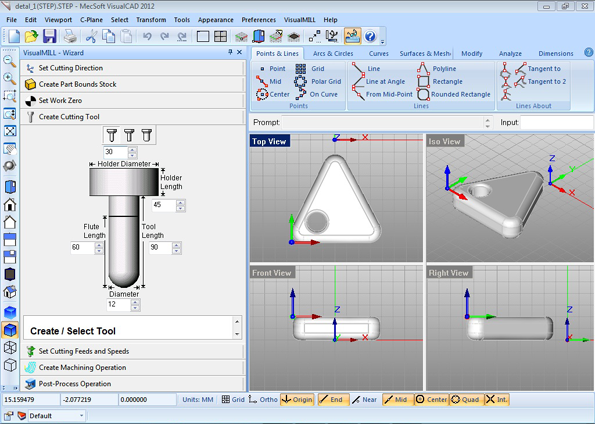Click the Zoom extents icon

click(9, 131)
